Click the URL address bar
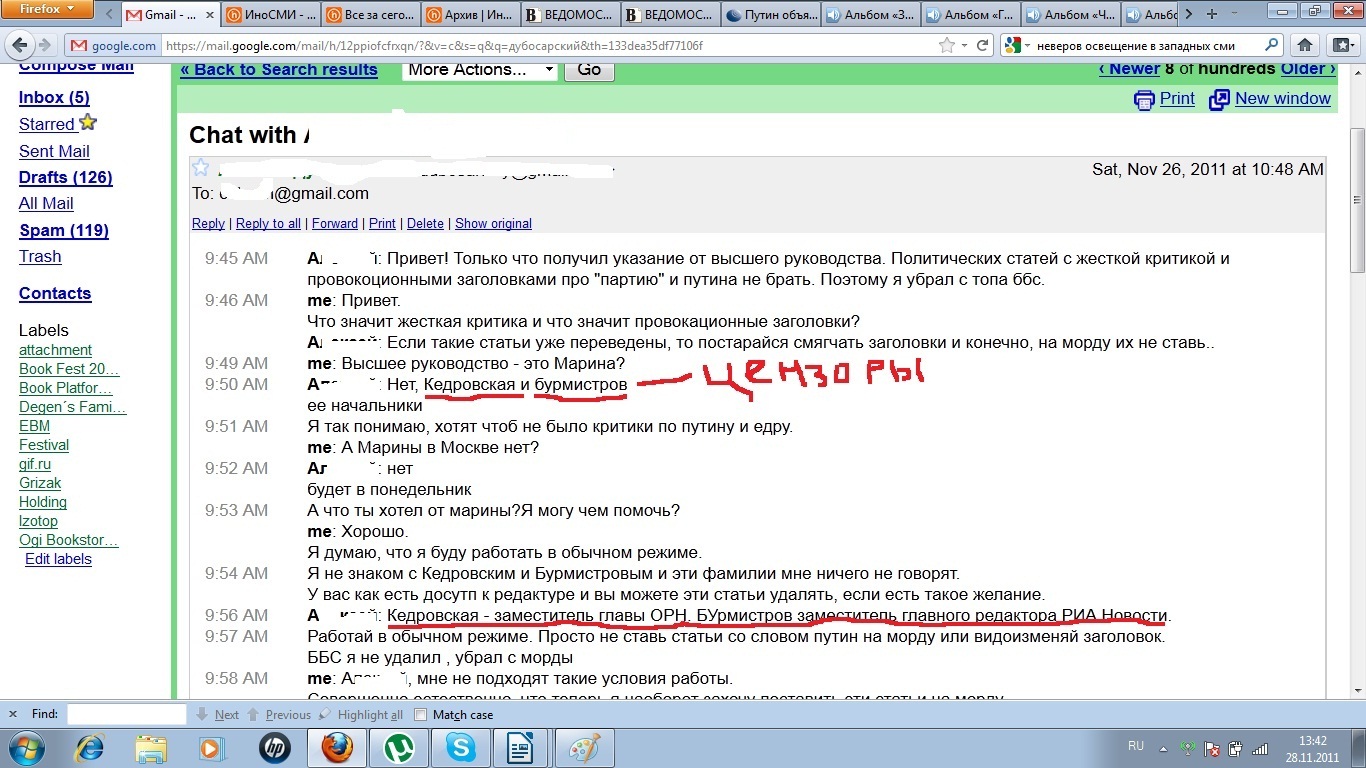This screenshot has height=768, width=1366. tap(550, 45)
